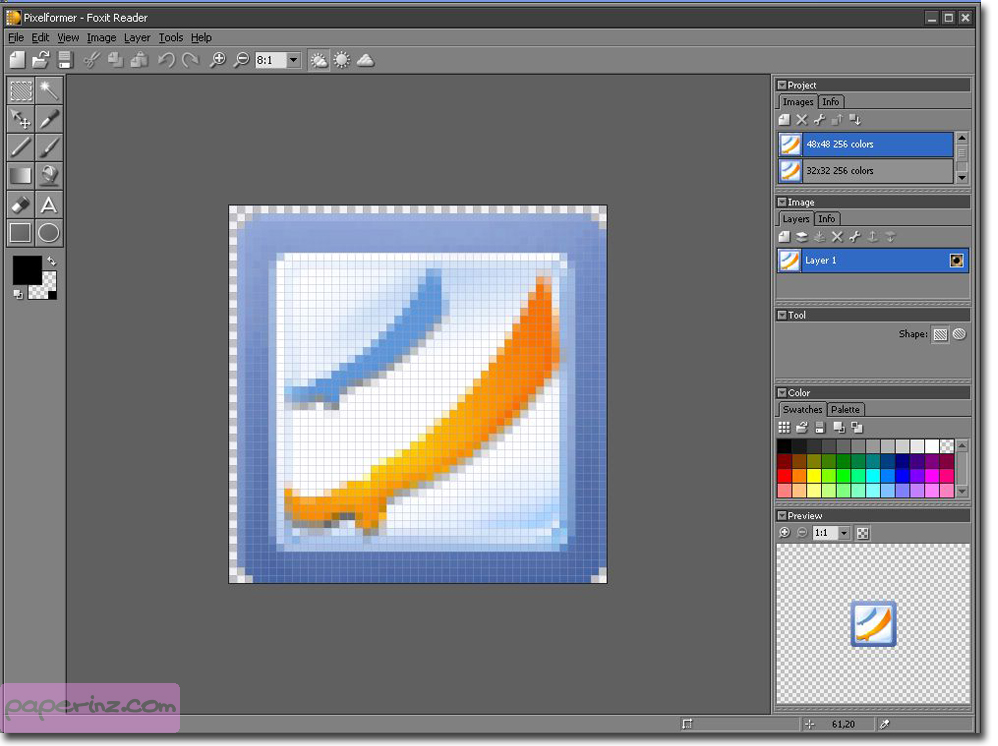Copy selection from main toolbar

click(x=115, y=60)
